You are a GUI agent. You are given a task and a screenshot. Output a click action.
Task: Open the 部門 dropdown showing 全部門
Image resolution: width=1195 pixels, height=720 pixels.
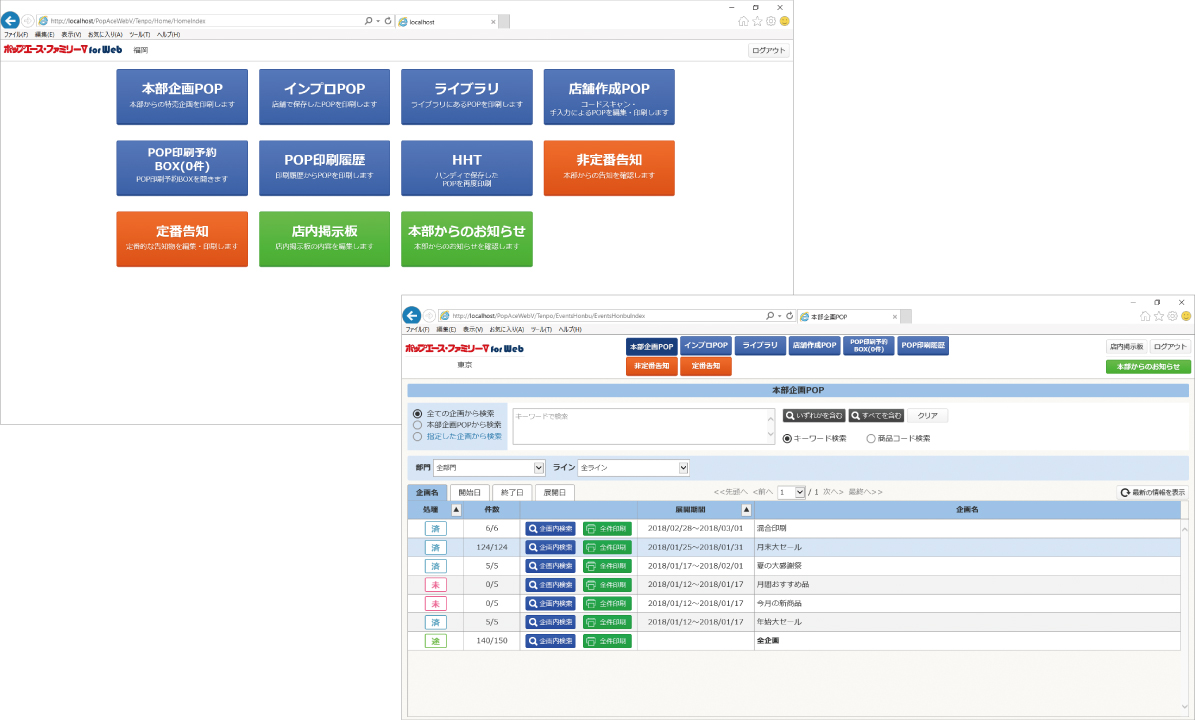[x=489, y=467]
